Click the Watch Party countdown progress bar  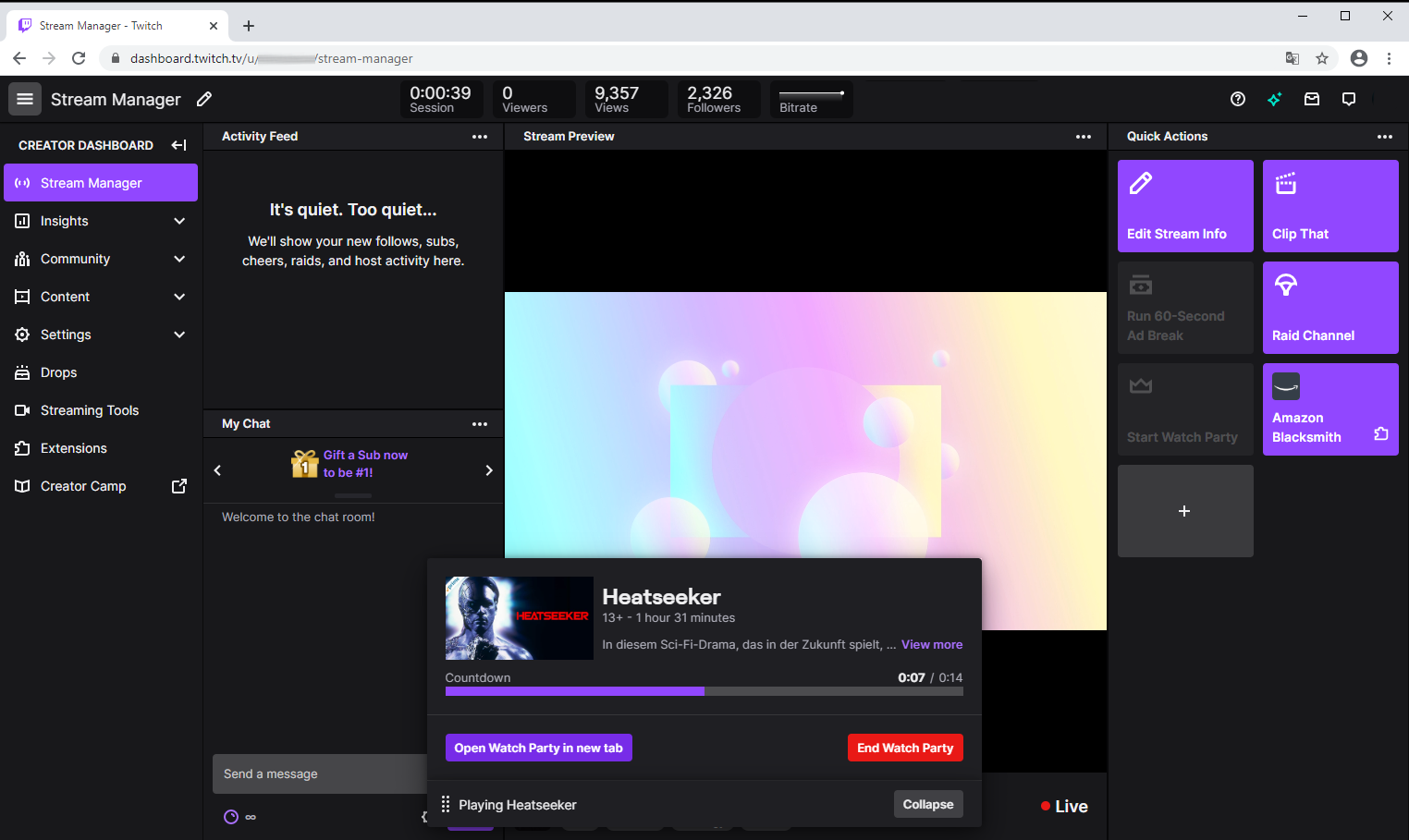coord(704,691)
